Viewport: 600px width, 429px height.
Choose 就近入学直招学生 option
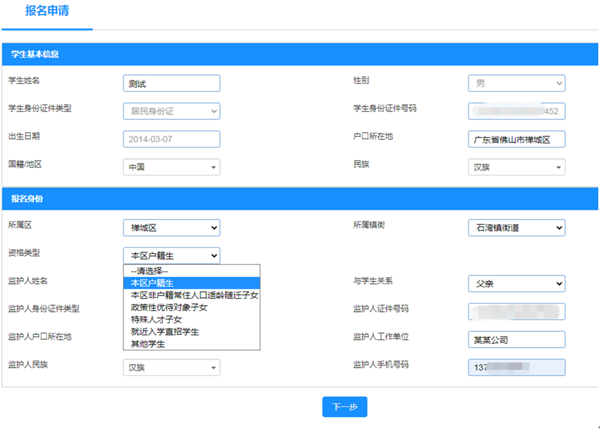(164, 332)
